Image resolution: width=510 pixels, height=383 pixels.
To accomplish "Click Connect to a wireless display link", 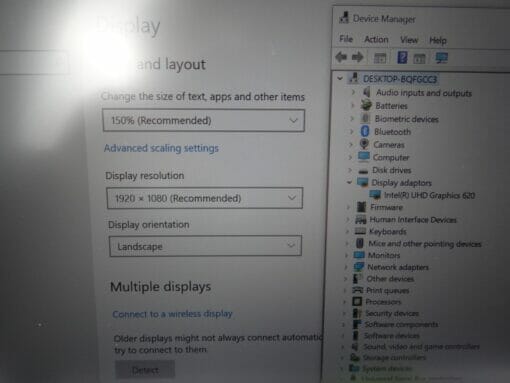I will tap(172, 314).
